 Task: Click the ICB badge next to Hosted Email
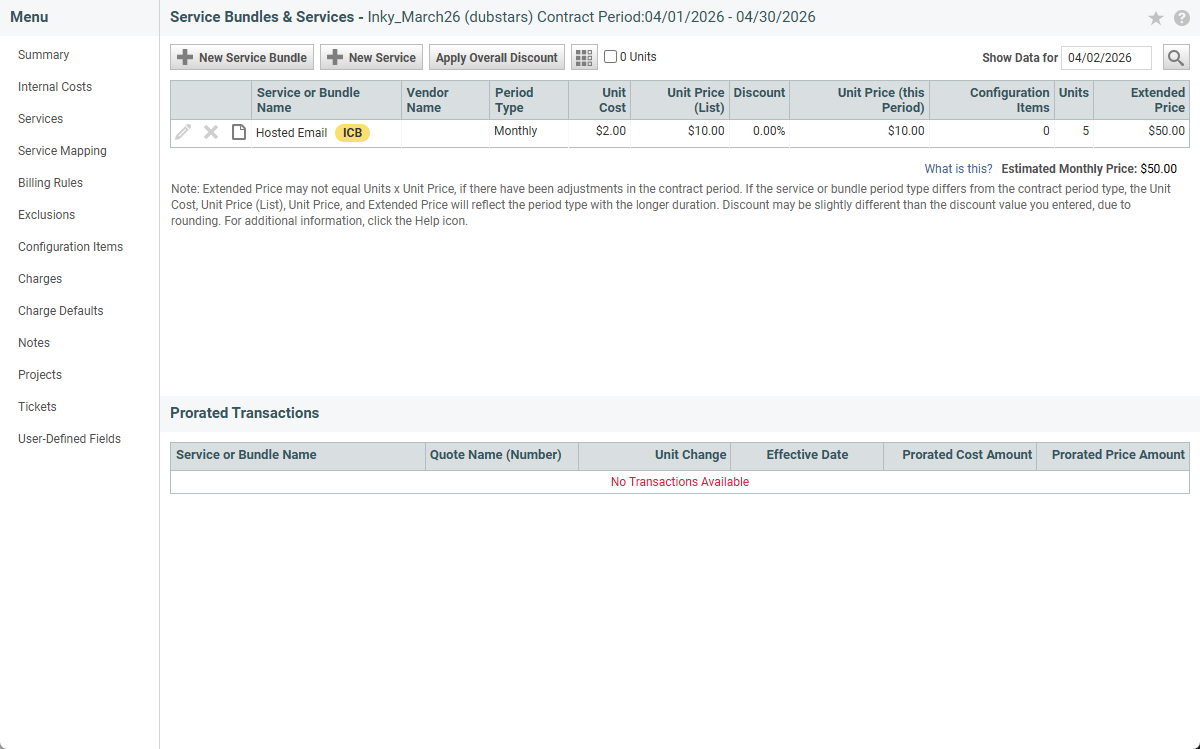pyautogui.click(x=352, y=133)
